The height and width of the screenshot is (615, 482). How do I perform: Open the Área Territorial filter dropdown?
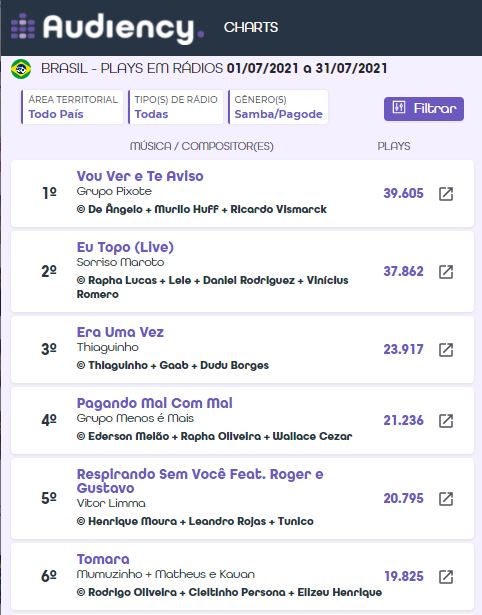click(x=72, y=107)
